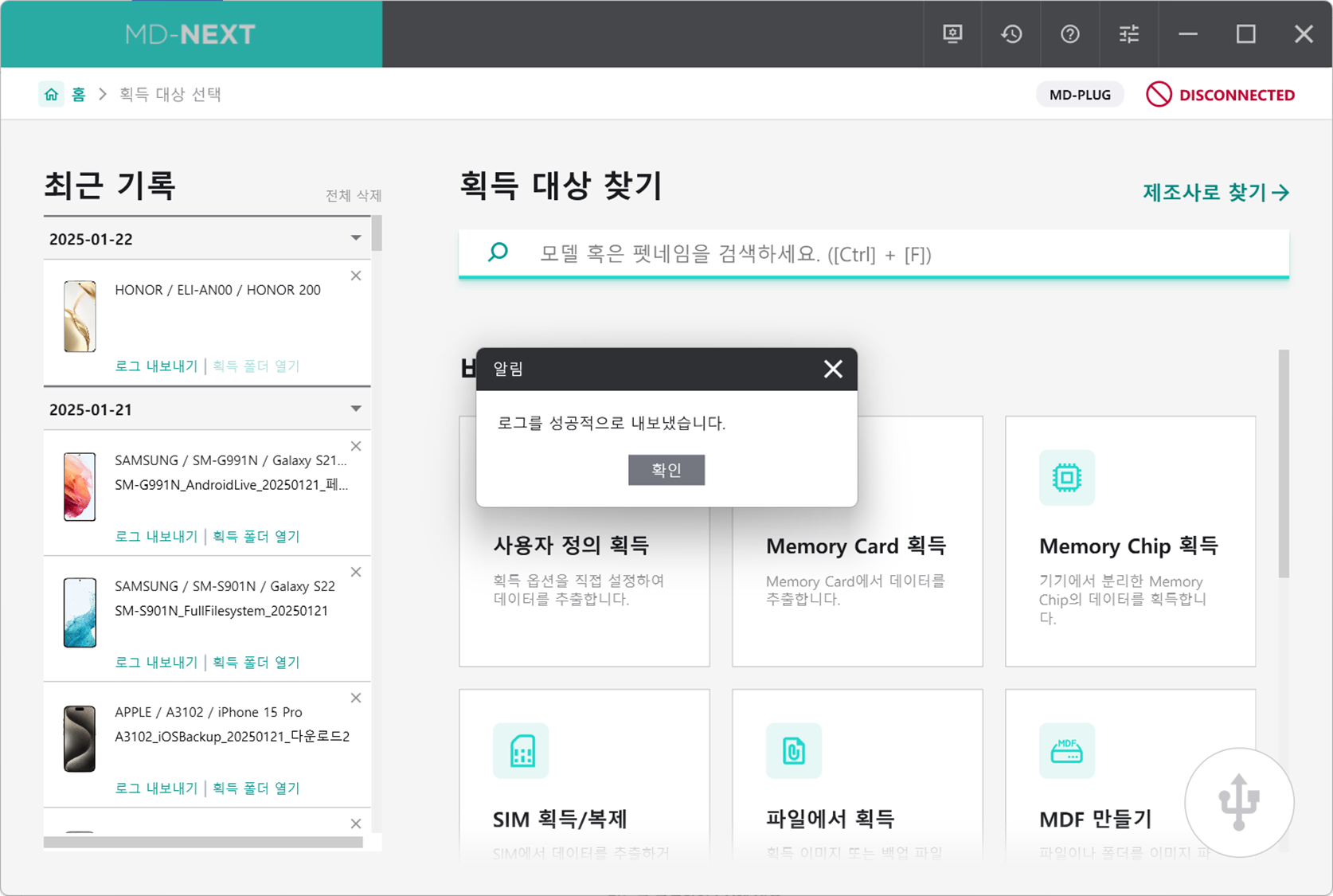This screenshot has height=896, width=1333.
Task: Click the HONOR / ELI-AN00 record title
Action: click(x=217, y=290)
